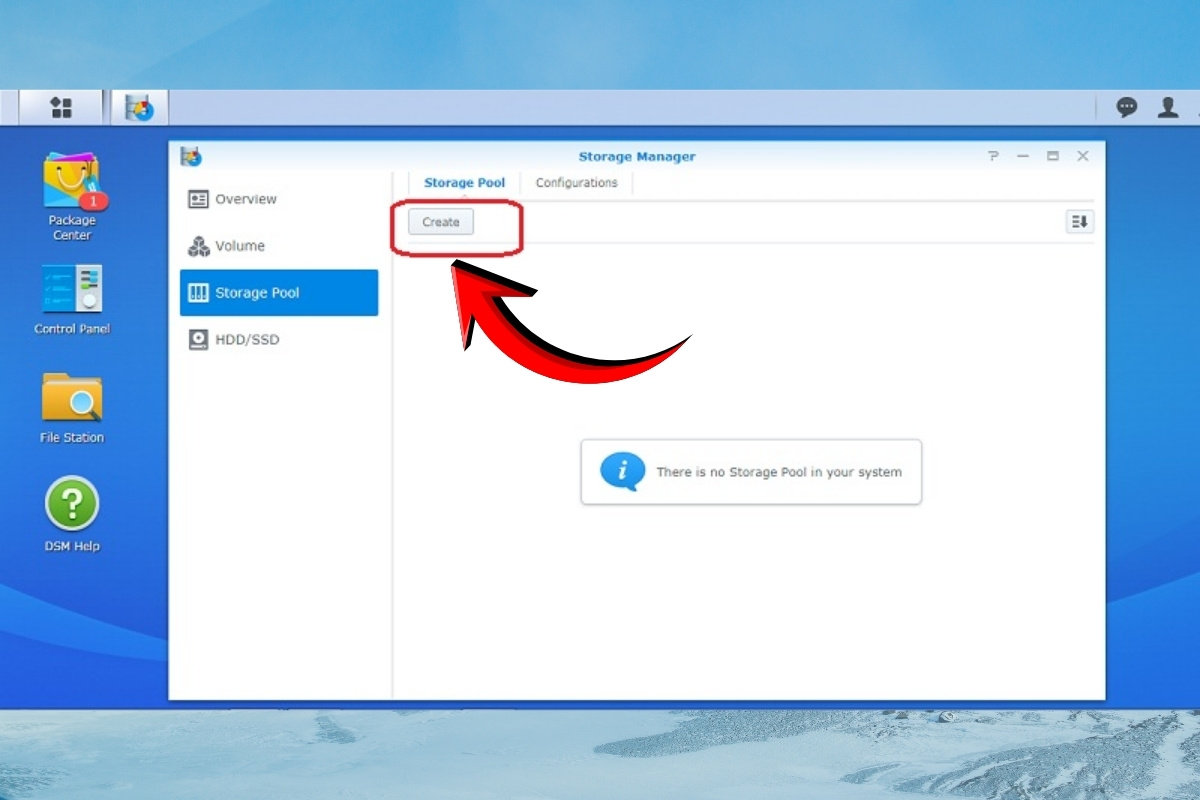Click the Storage Manager help question mark
Screen dimensions: 1200x800
click(993, 157)
